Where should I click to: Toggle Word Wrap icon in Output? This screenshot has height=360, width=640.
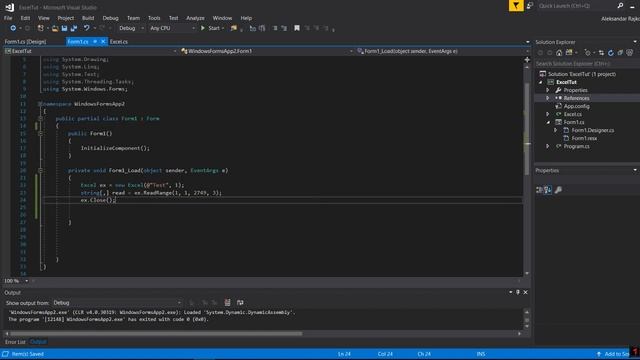pyautogui.click(x=240, y=302)
